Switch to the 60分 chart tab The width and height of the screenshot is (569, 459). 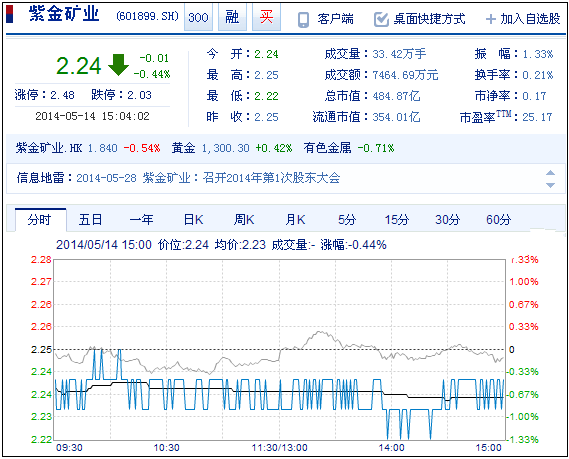tap(499, 220)
